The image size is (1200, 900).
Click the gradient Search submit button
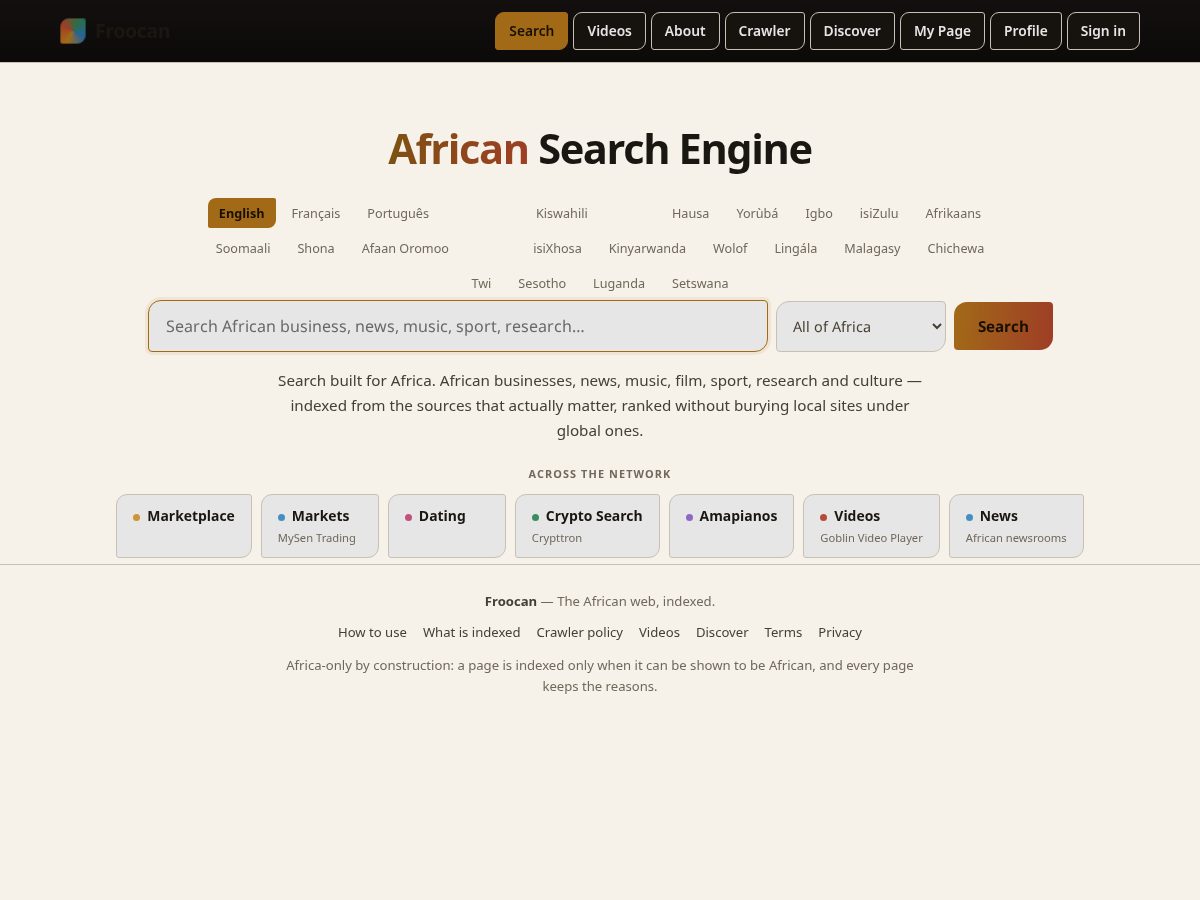tap(1003, 326)
